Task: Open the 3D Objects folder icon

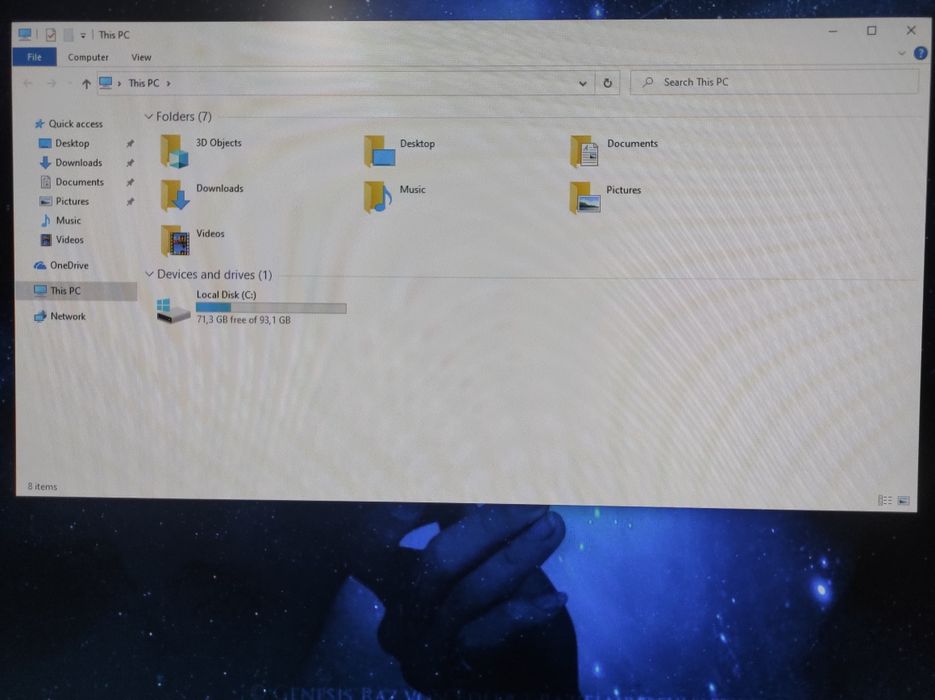Action: click(174, 151)
